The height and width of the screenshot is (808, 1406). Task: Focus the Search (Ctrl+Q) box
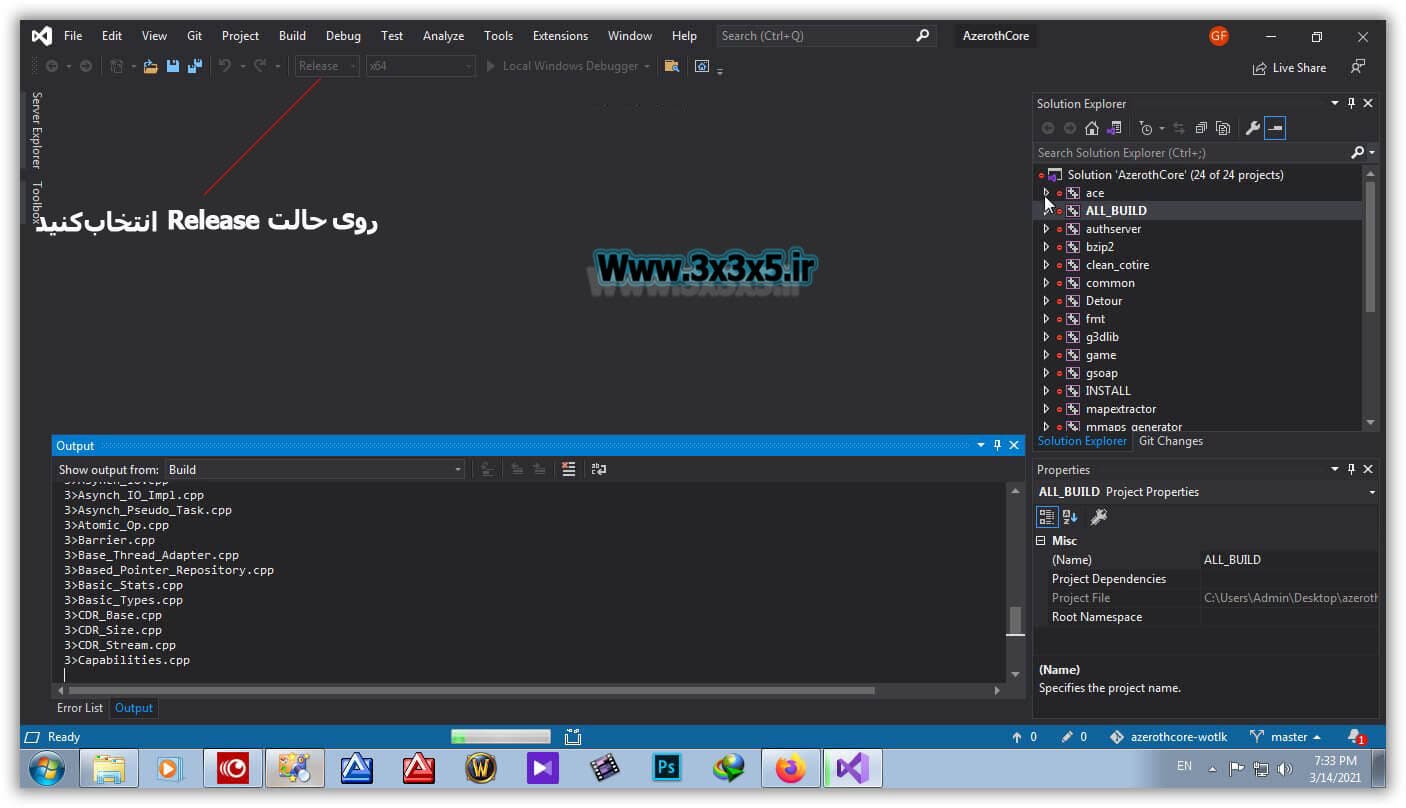827,36
